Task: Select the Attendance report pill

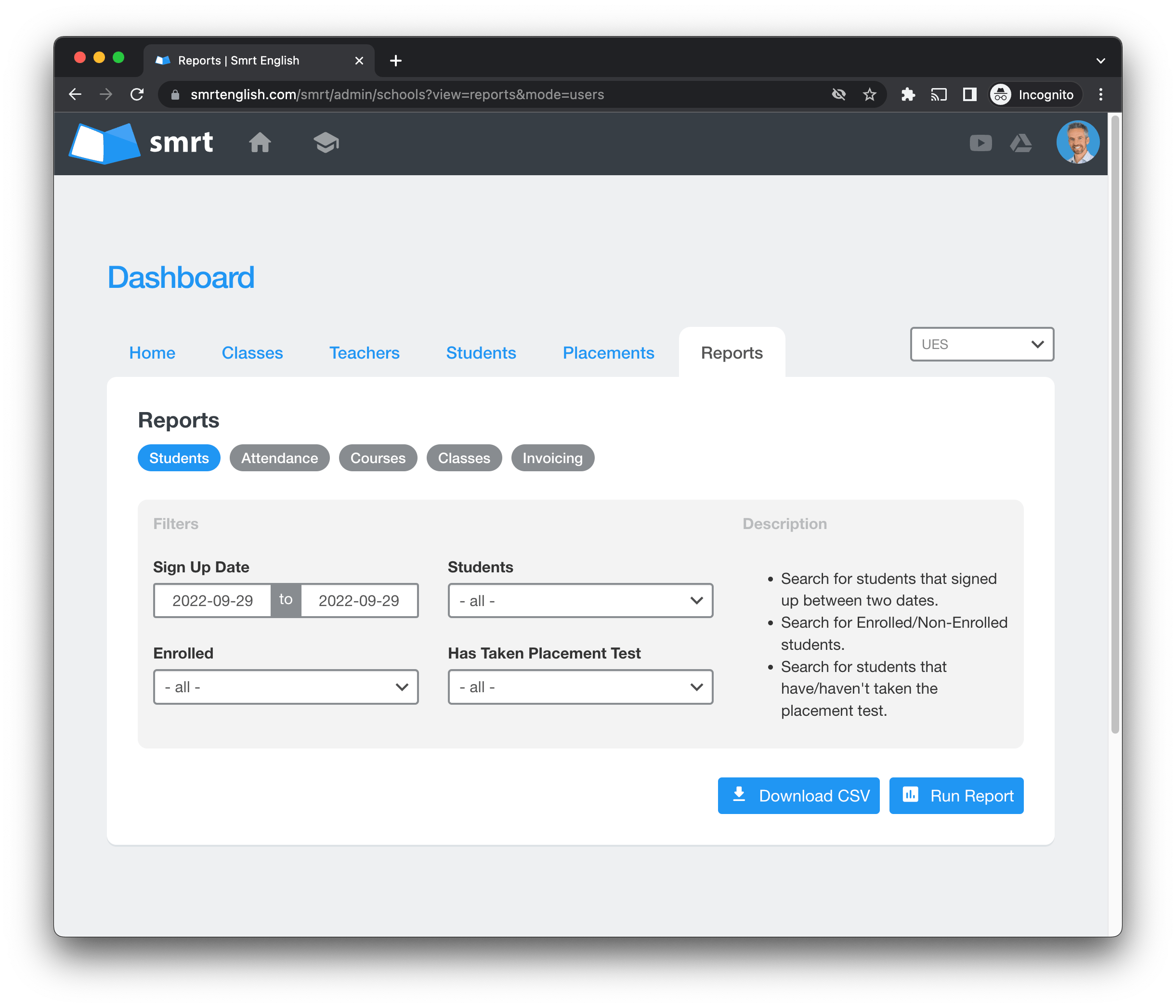Action: pyautogui.click(x=279, y=458)
